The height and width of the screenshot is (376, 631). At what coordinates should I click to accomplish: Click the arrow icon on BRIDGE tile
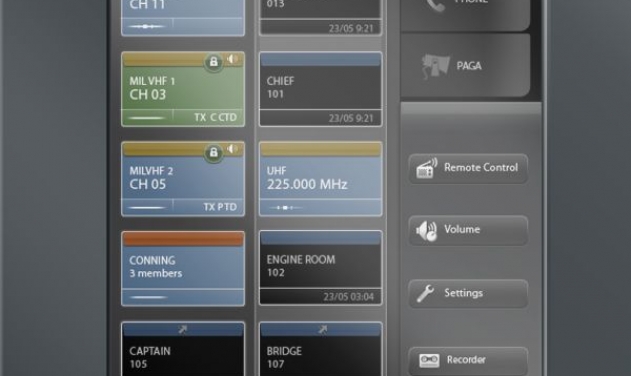click(322, 330)
